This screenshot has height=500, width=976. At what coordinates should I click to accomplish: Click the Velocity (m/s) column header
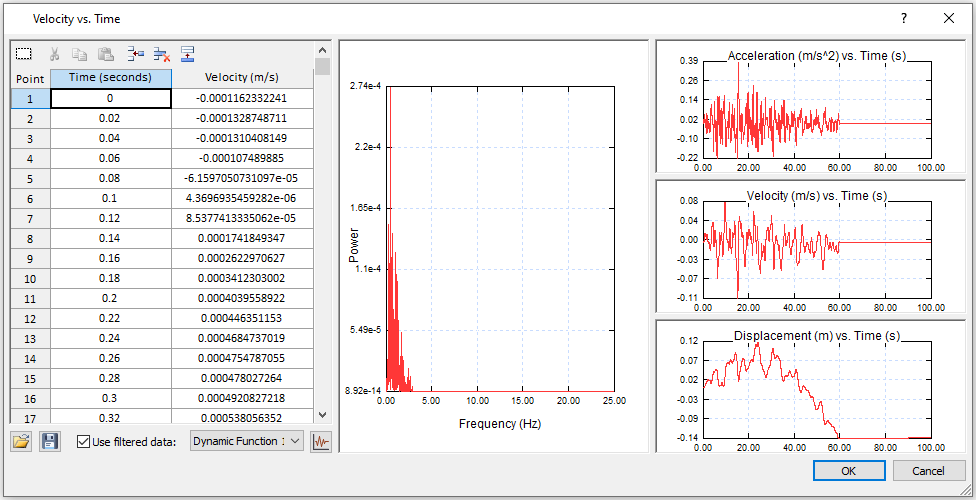click(242, 78)
